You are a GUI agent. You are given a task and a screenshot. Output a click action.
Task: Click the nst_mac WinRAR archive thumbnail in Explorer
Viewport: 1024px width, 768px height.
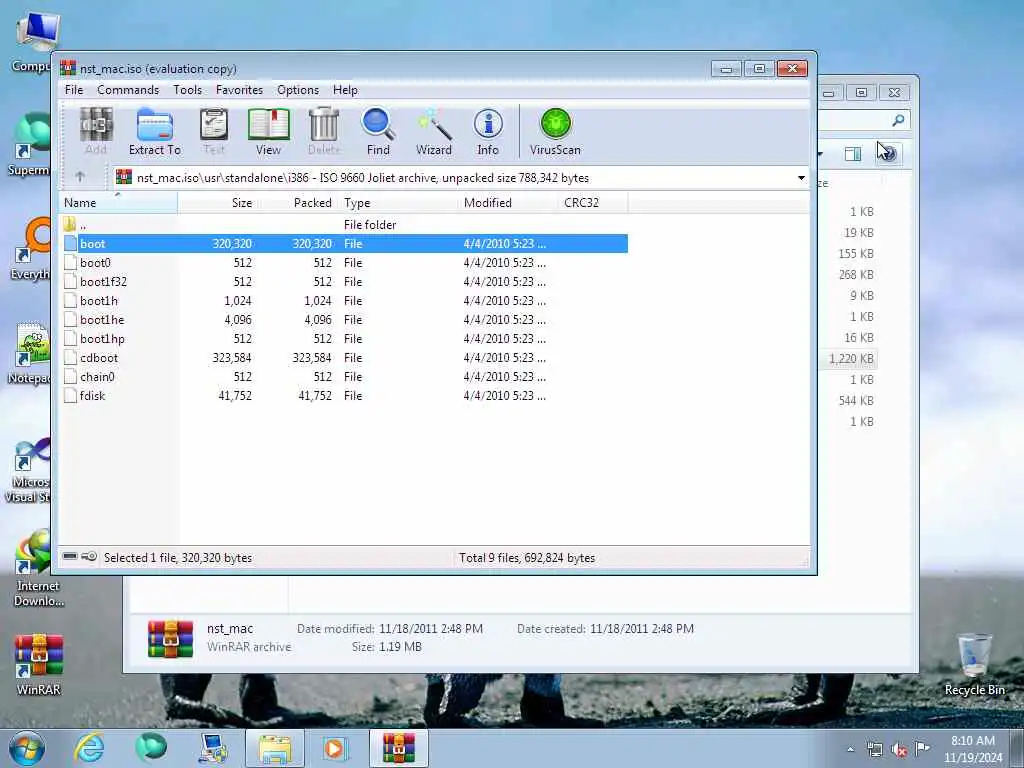point(170,638)
